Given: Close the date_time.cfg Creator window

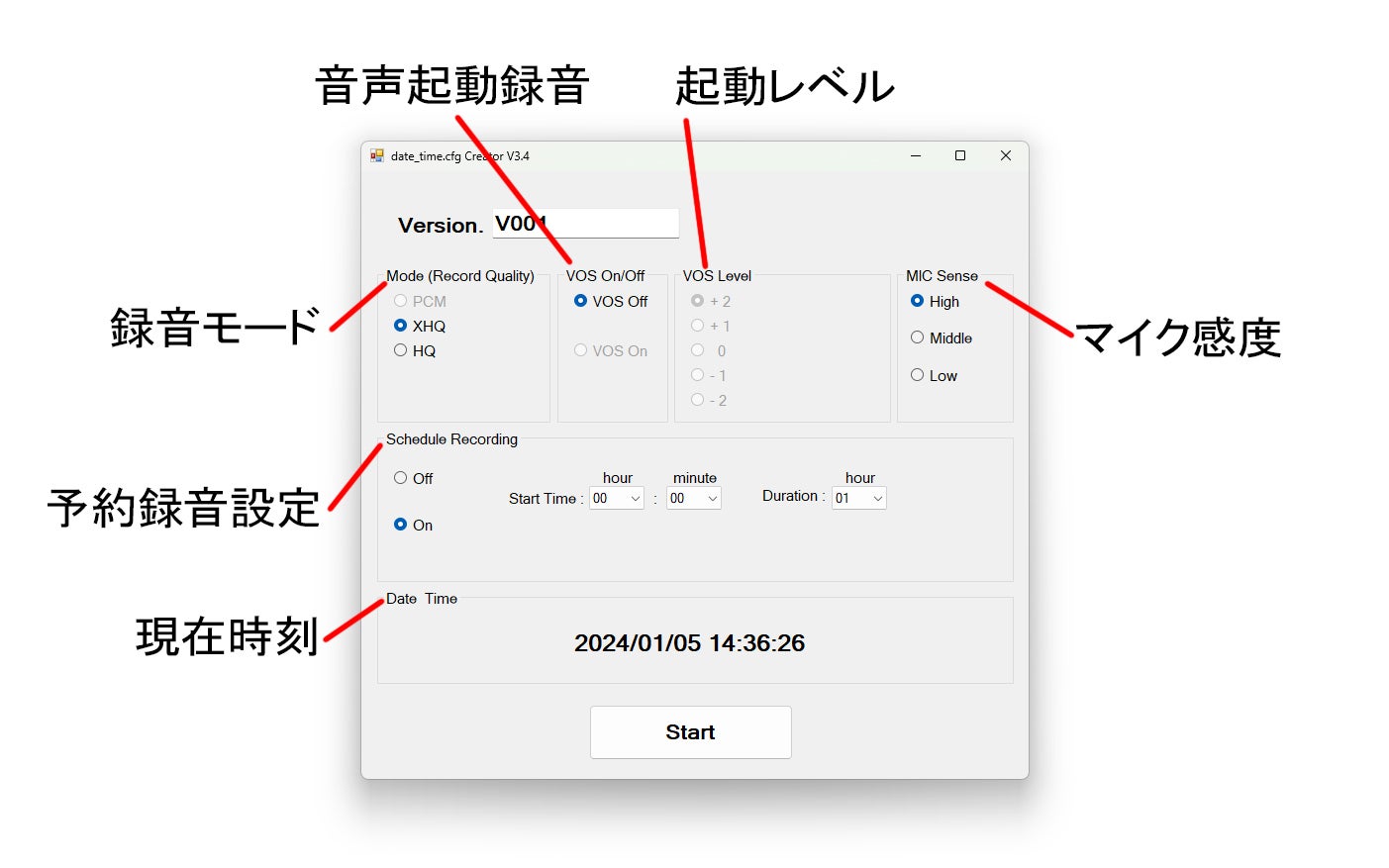Looking at the screenshot, I should [1006, 155].
